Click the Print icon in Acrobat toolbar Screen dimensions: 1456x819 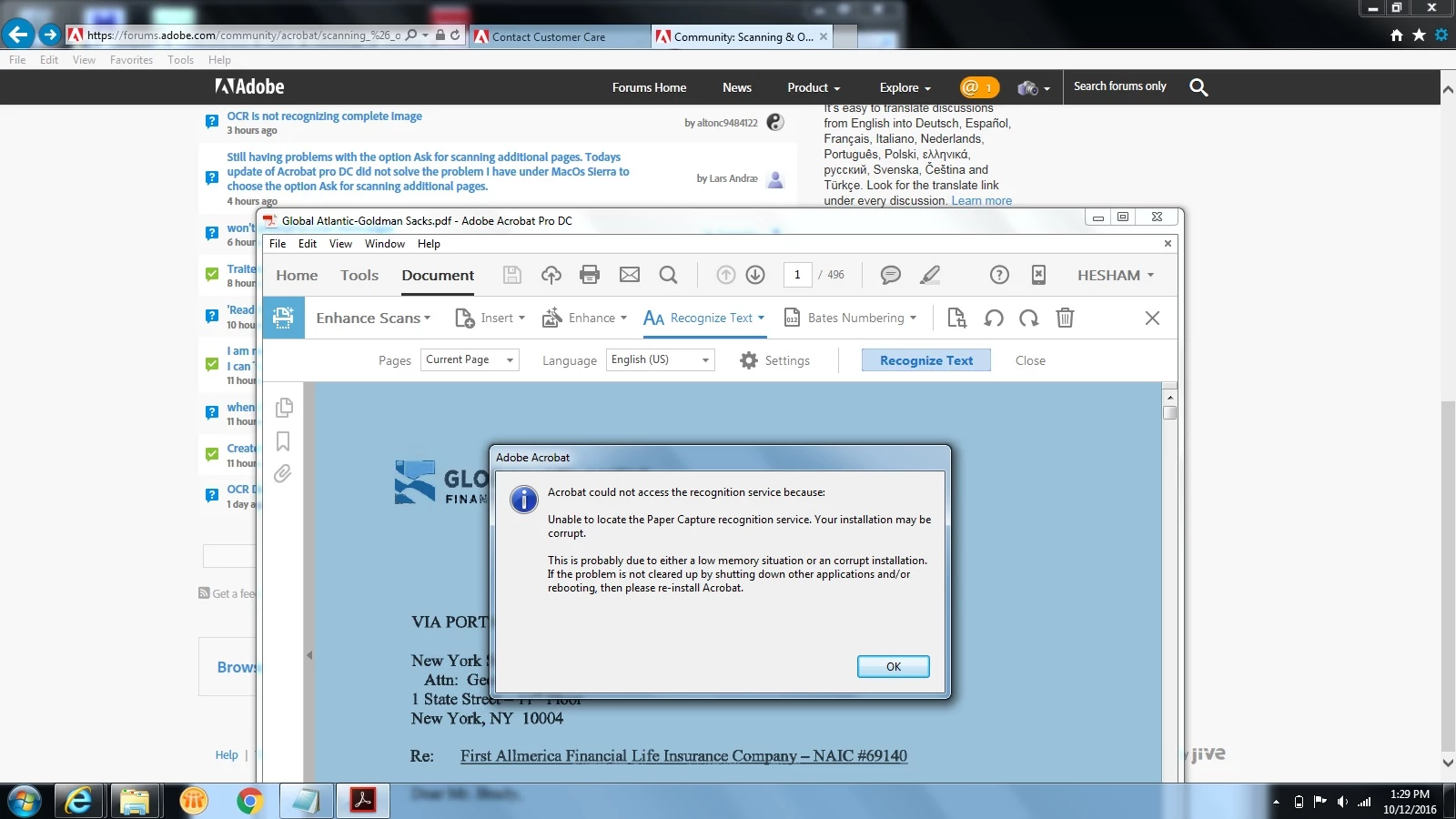[590, 275]
